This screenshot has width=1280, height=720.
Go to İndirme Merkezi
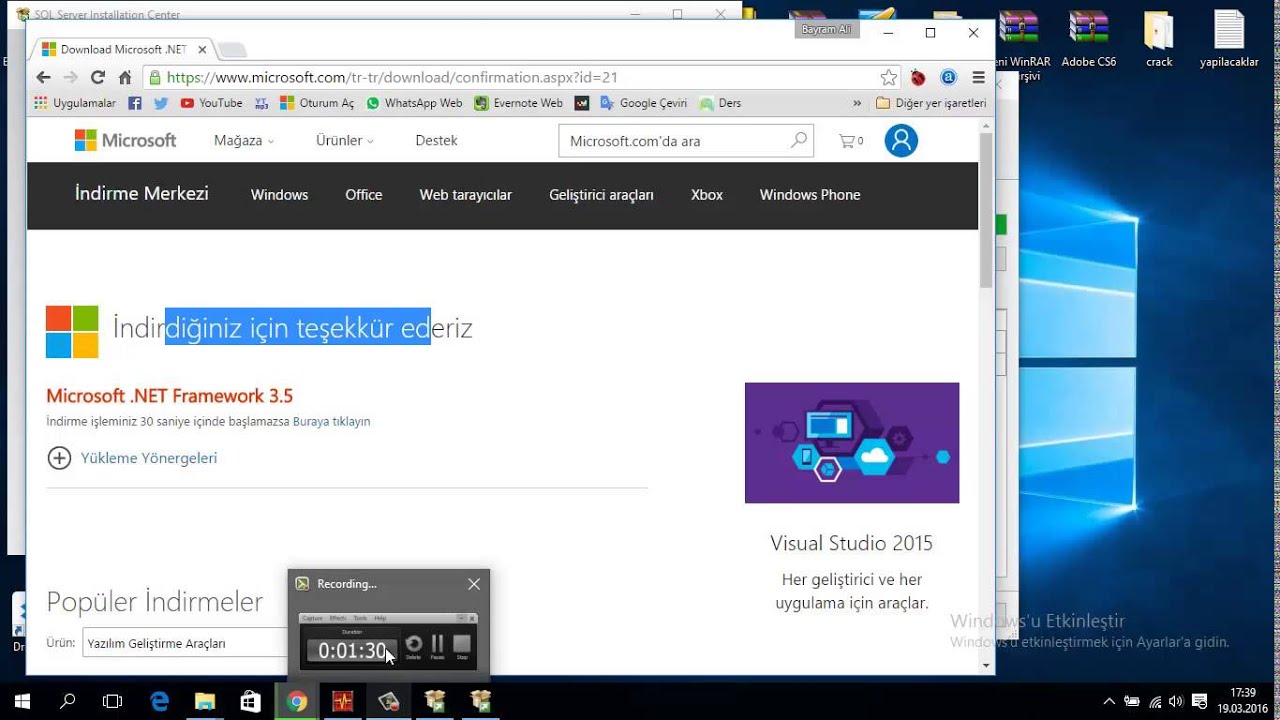(142, 194)
